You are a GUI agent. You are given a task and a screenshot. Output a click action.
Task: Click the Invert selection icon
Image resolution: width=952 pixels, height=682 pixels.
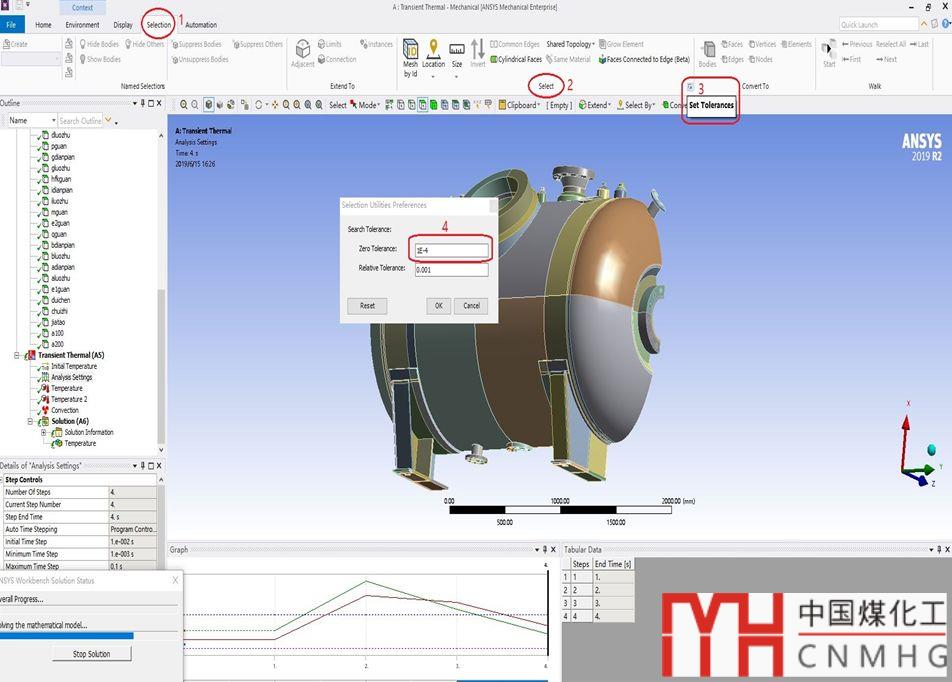[x=478, y=54]
